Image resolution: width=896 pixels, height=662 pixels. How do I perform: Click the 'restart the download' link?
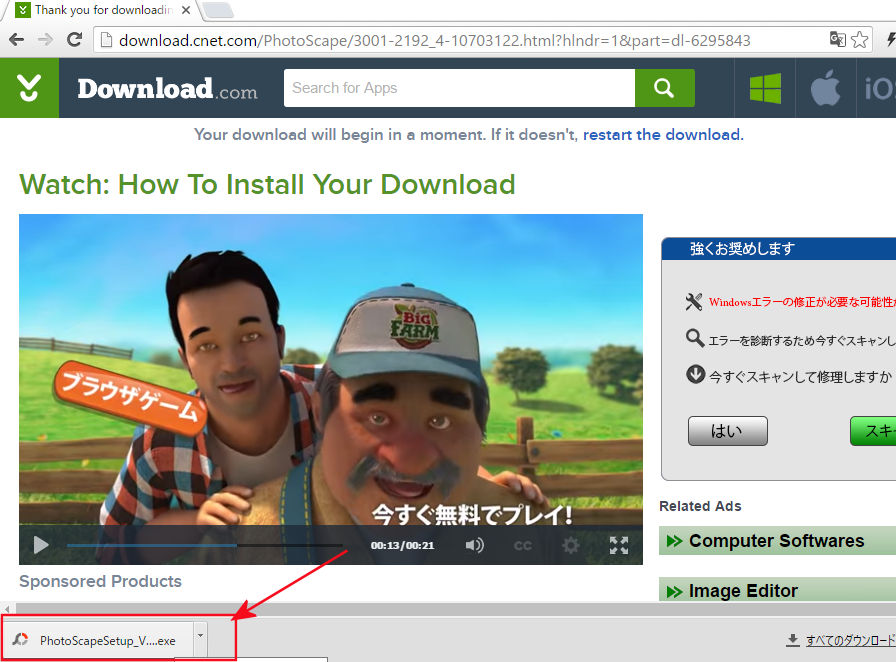(661, 135)
